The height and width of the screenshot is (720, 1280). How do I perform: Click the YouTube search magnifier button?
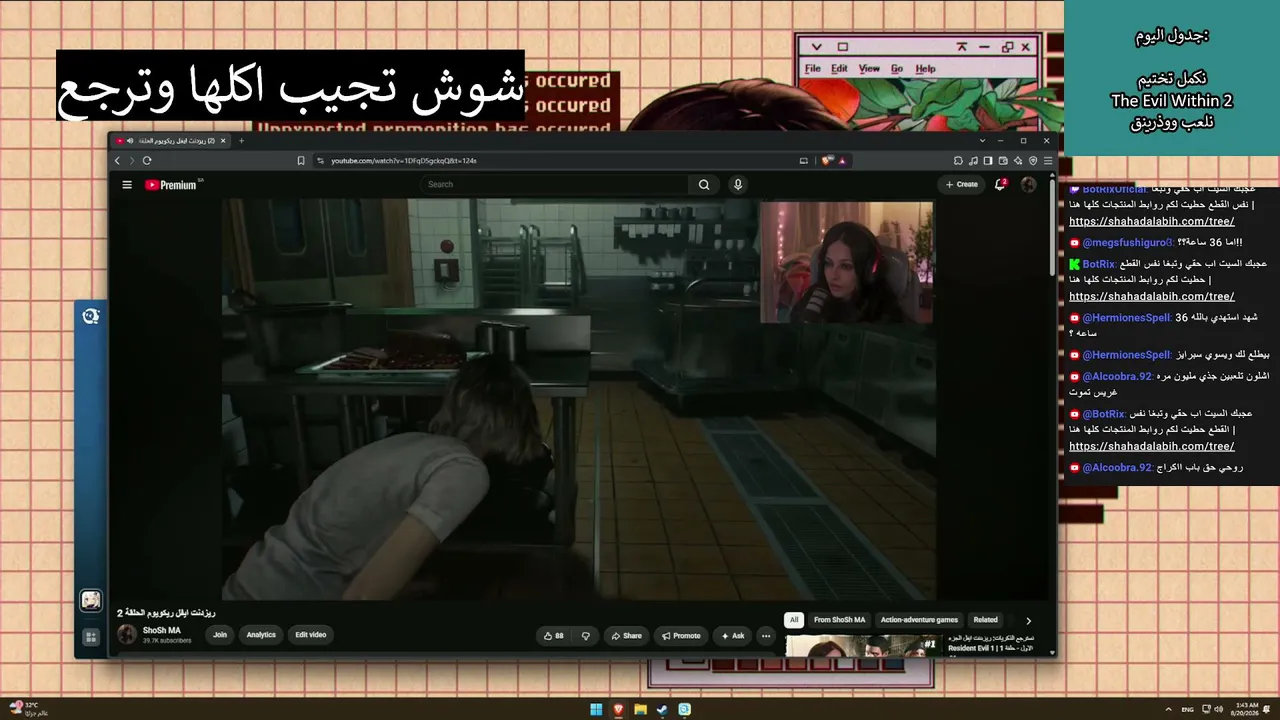tap(704, 185)
